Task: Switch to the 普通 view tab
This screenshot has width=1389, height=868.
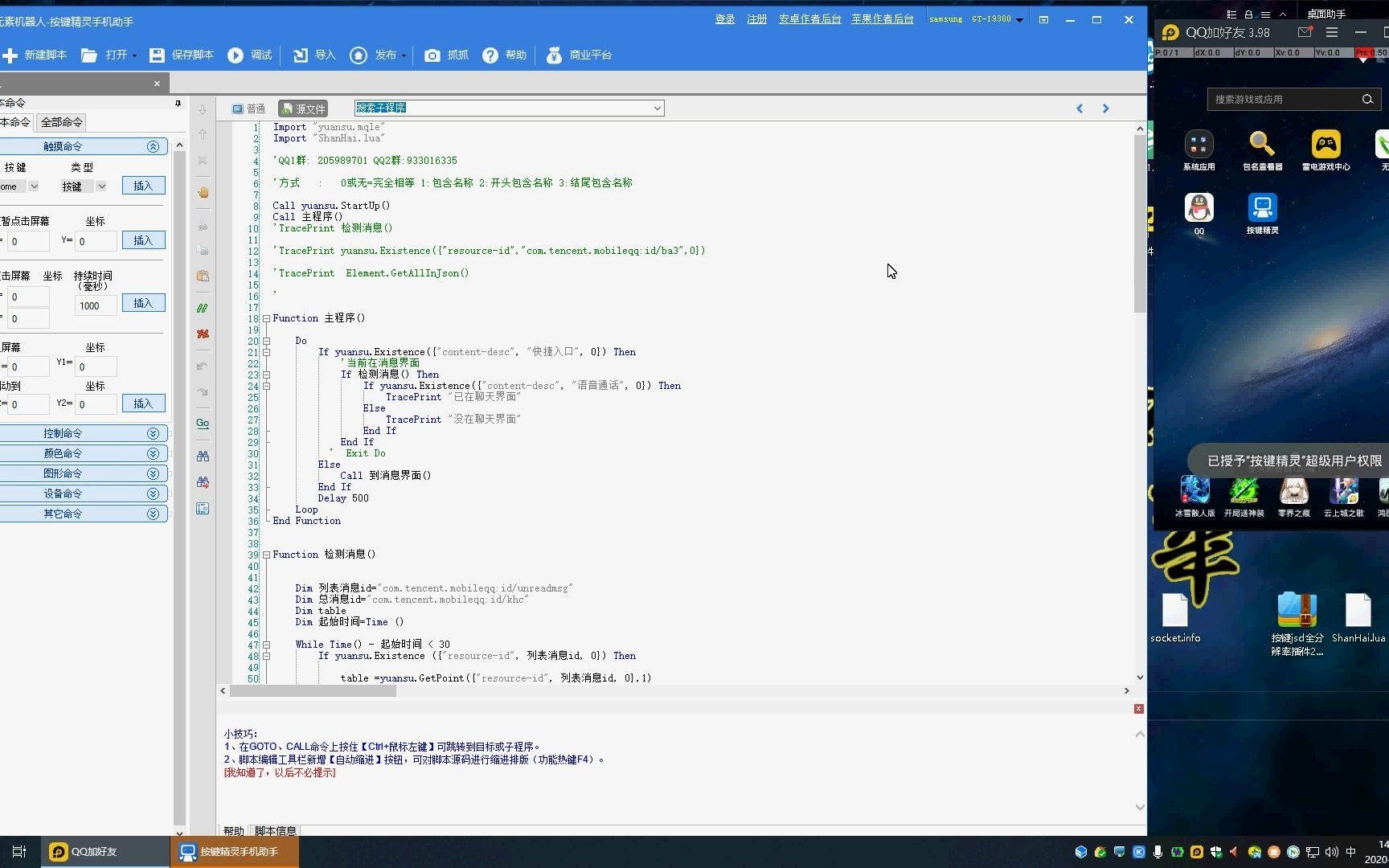Action: point(248,108)
